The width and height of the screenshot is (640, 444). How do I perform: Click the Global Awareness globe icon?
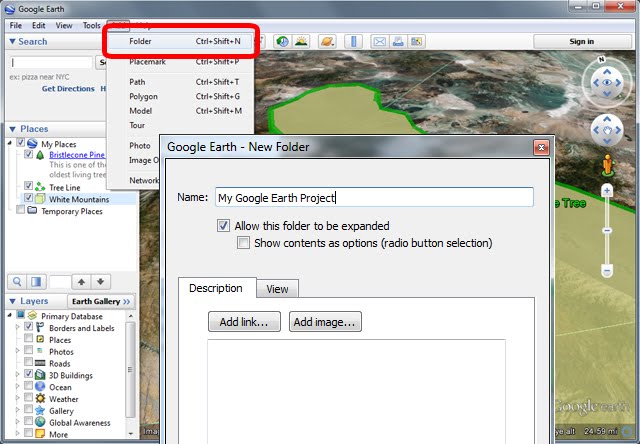click(40, 422)
